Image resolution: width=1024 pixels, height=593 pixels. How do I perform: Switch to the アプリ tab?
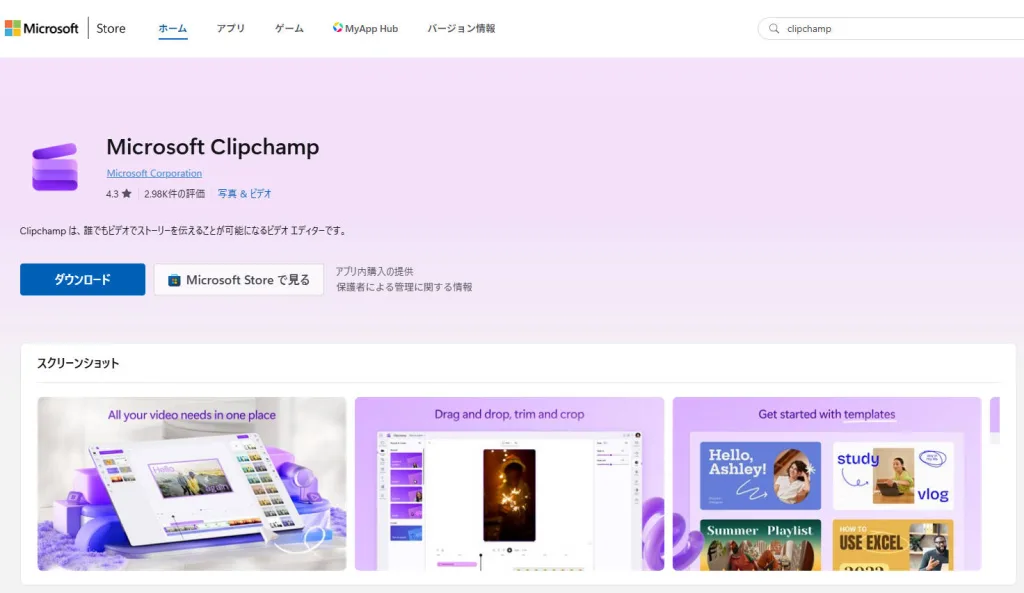point(231,28)
